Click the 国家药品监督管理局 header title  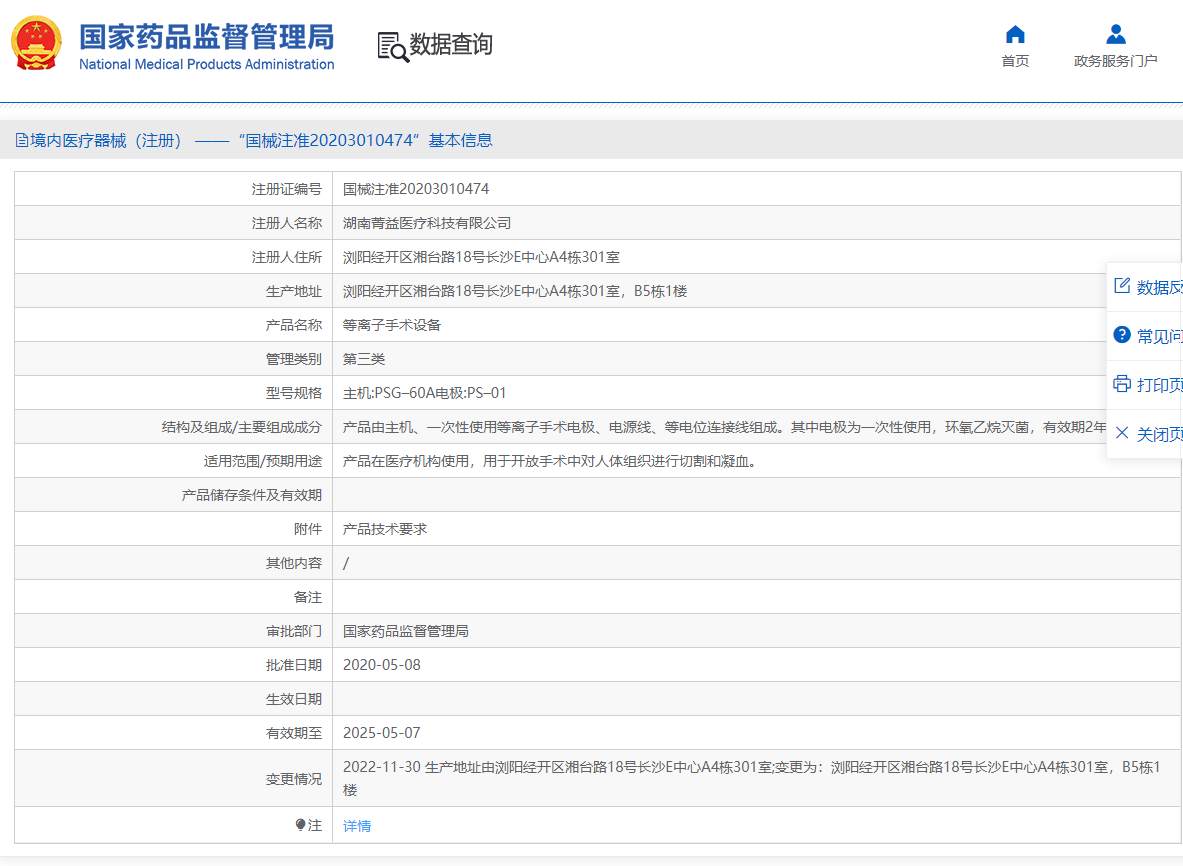[x=207, y=37]
